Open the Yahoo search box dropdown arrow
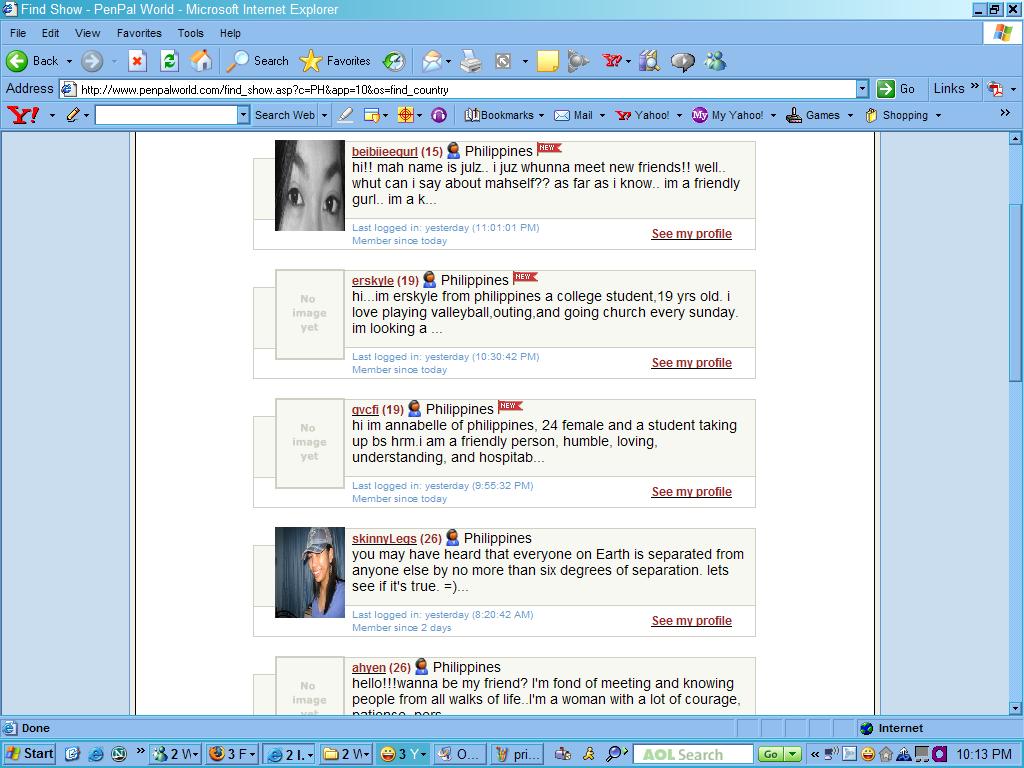This screenshot has width=1024, height=768. point(242,115)
